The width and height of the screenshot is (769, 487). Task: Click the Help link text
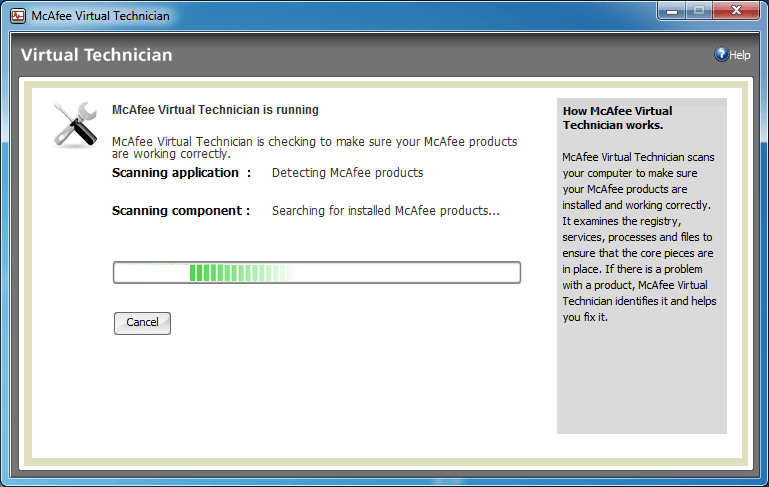tap(740, 55)
